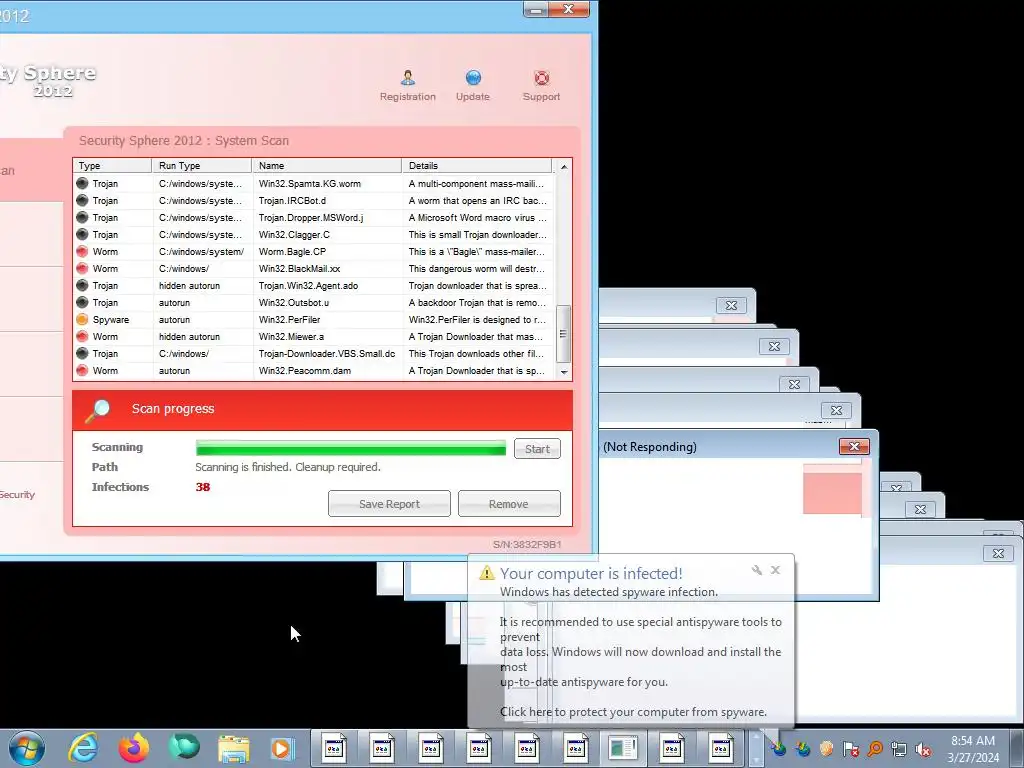
Task: Click the Start scan button
Action: click(x=537, y=449)
